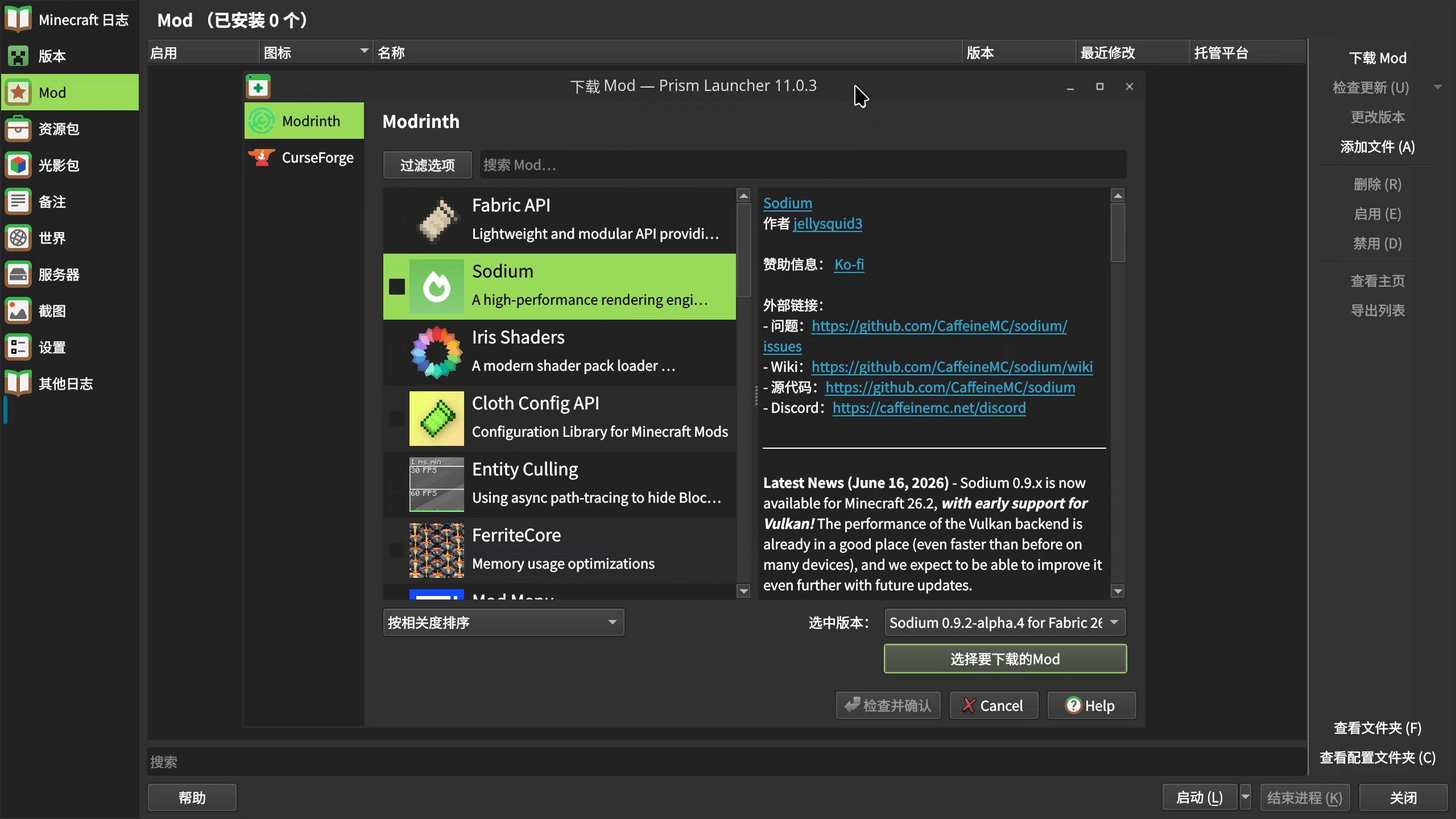Select the CurseForge tab
The image size is (1456, 819).
tap(304, 157)
